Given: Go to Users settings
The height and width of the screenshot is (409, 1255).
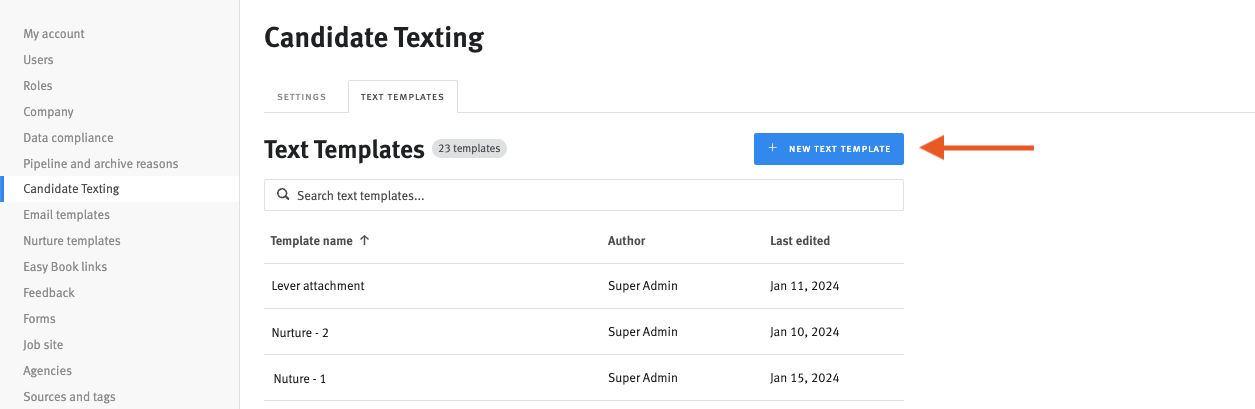Looking at the screenshot, I should [x=38, y=60].
